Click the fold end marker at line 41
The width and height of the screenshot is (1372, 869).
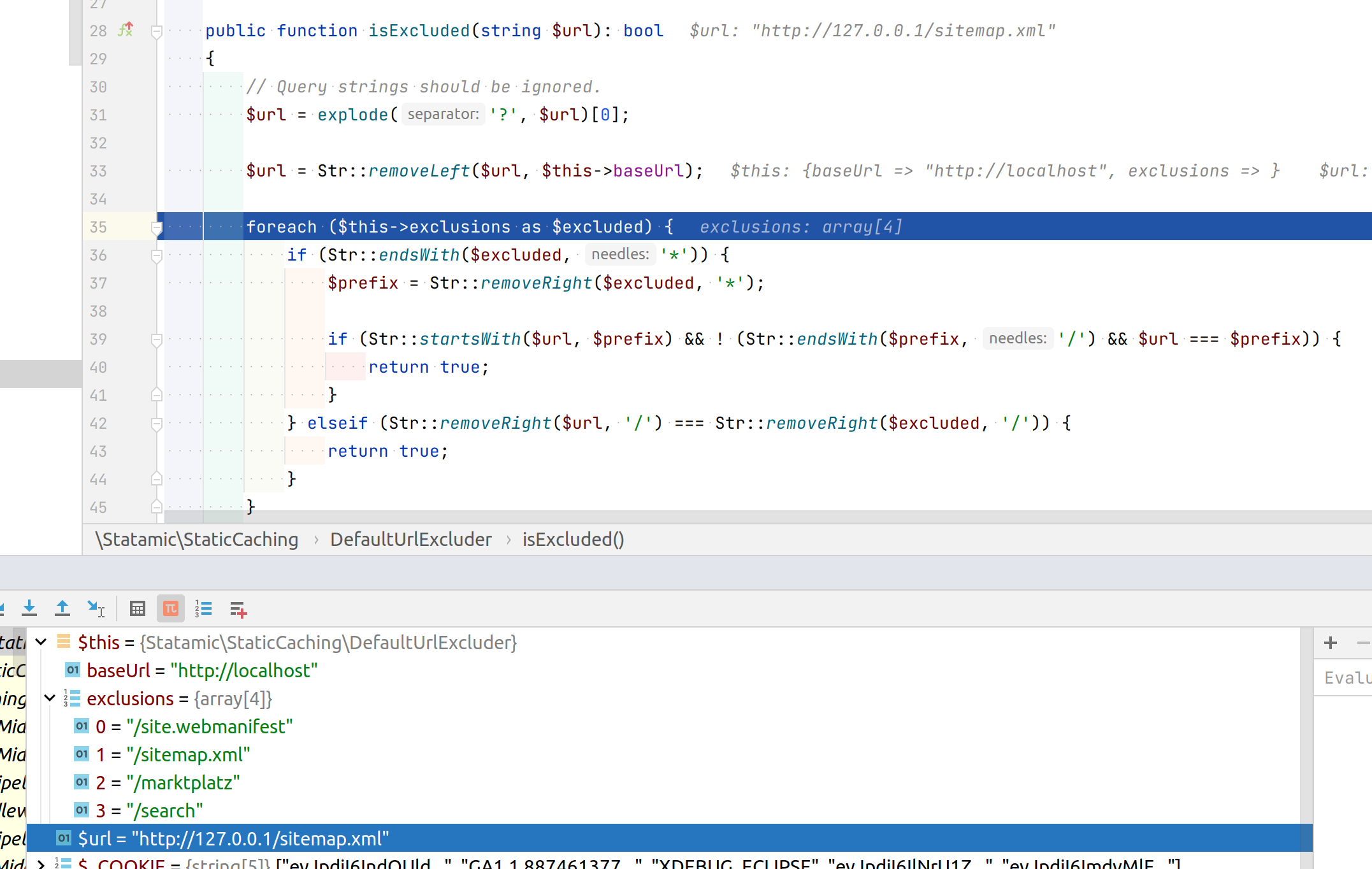157,394
